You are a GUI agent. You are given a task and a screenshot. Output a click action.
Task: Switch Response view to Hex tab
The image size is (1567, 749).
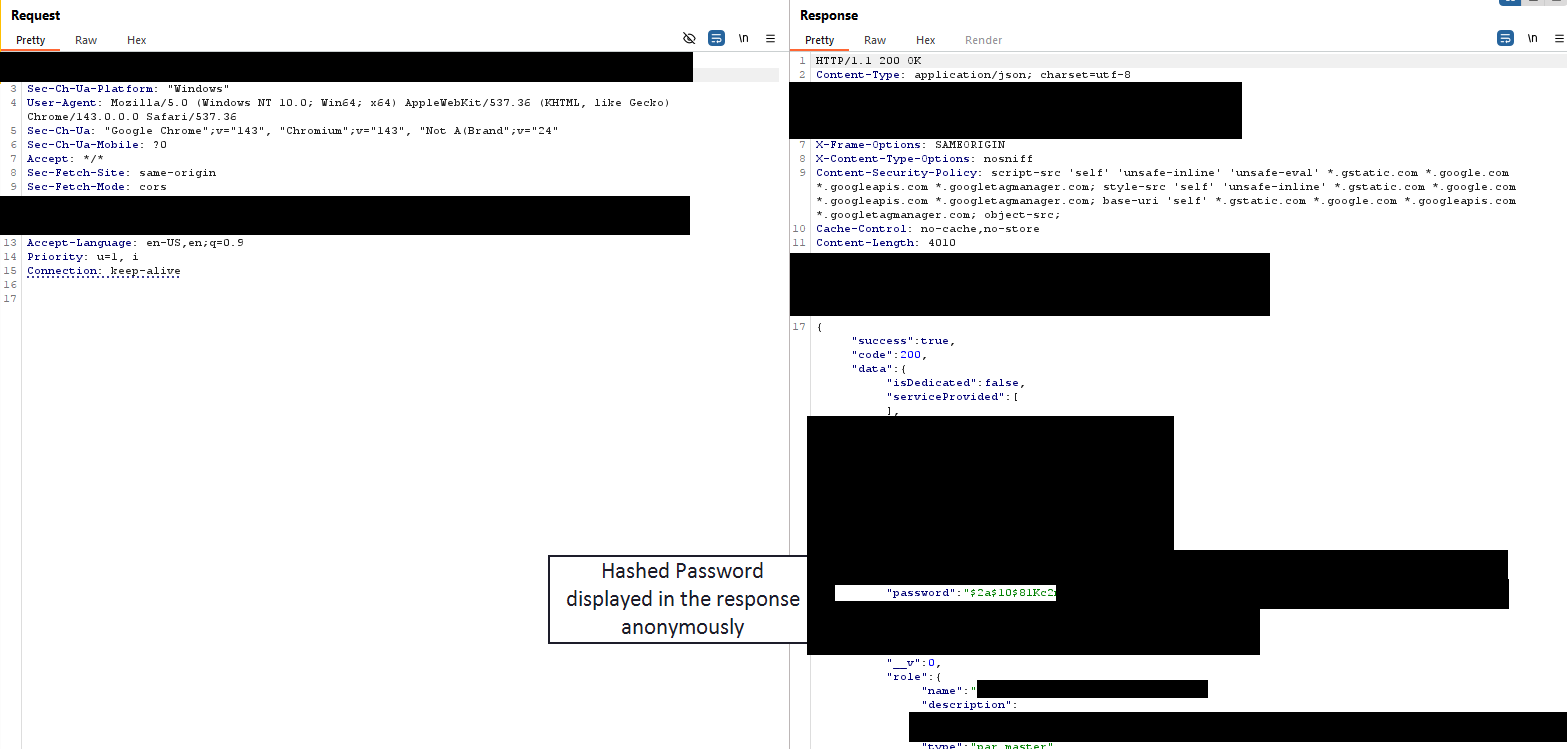926,40
